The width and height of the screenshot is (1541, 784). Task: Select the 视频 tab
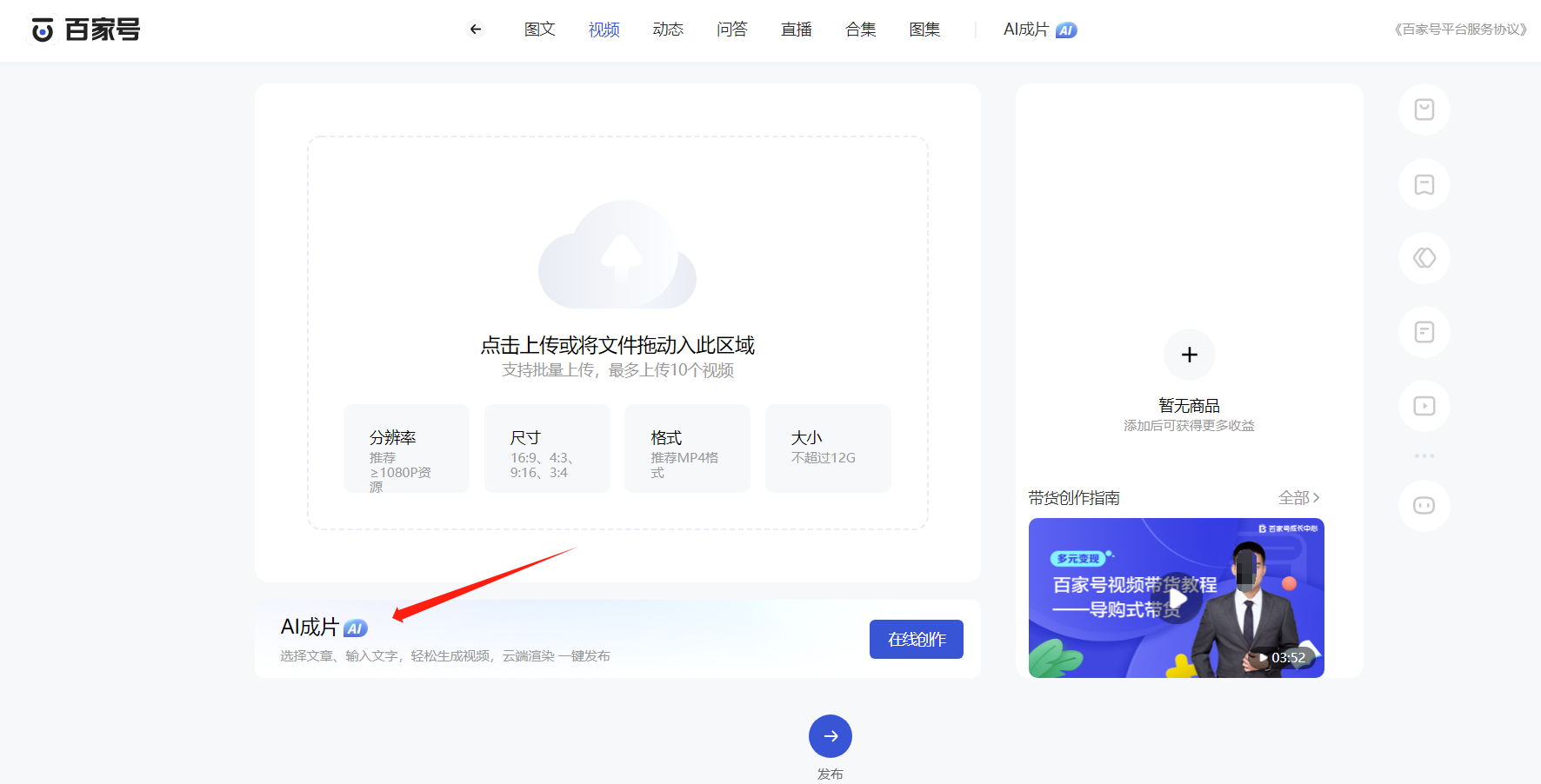click(604, 30)
